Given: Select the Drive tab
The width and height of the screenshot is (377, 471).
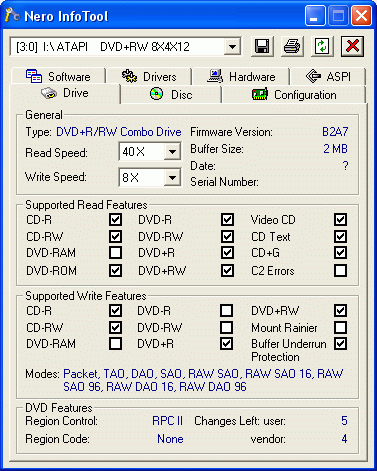Looking at the screenshot, I should pos(65,93).
